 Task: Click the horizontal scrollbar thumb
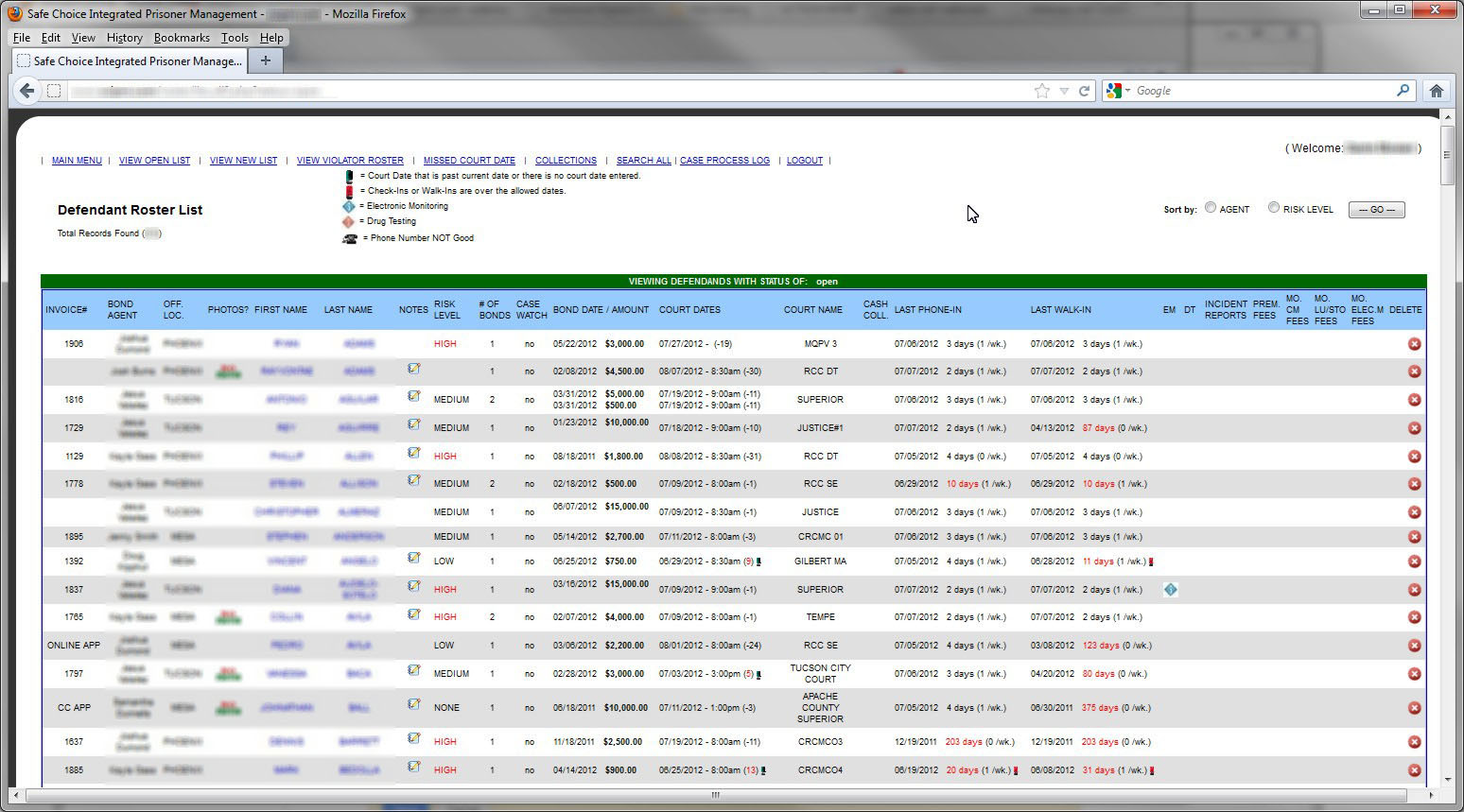715,795
